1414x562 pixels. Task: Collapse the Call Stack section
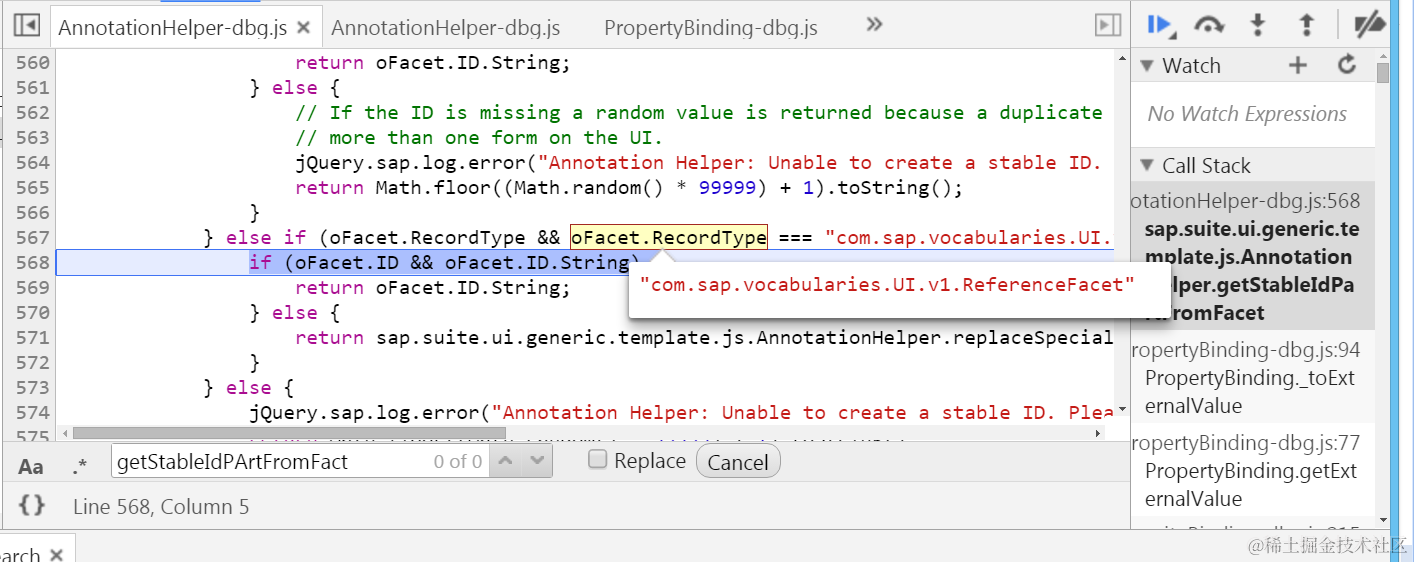click(x=1148, y=166)
